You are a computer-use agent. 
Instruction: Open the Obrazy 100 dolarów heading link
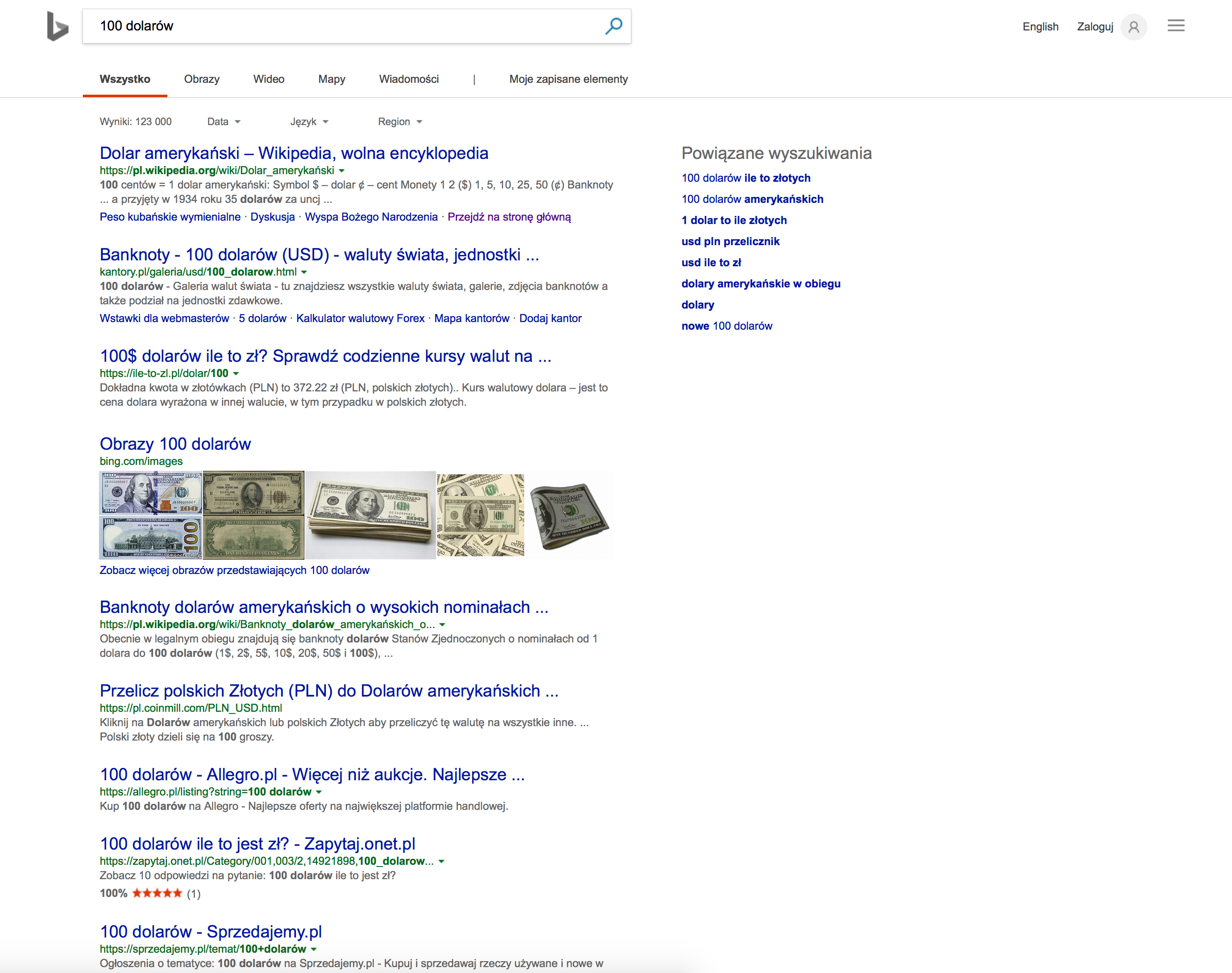coord(175,444)
